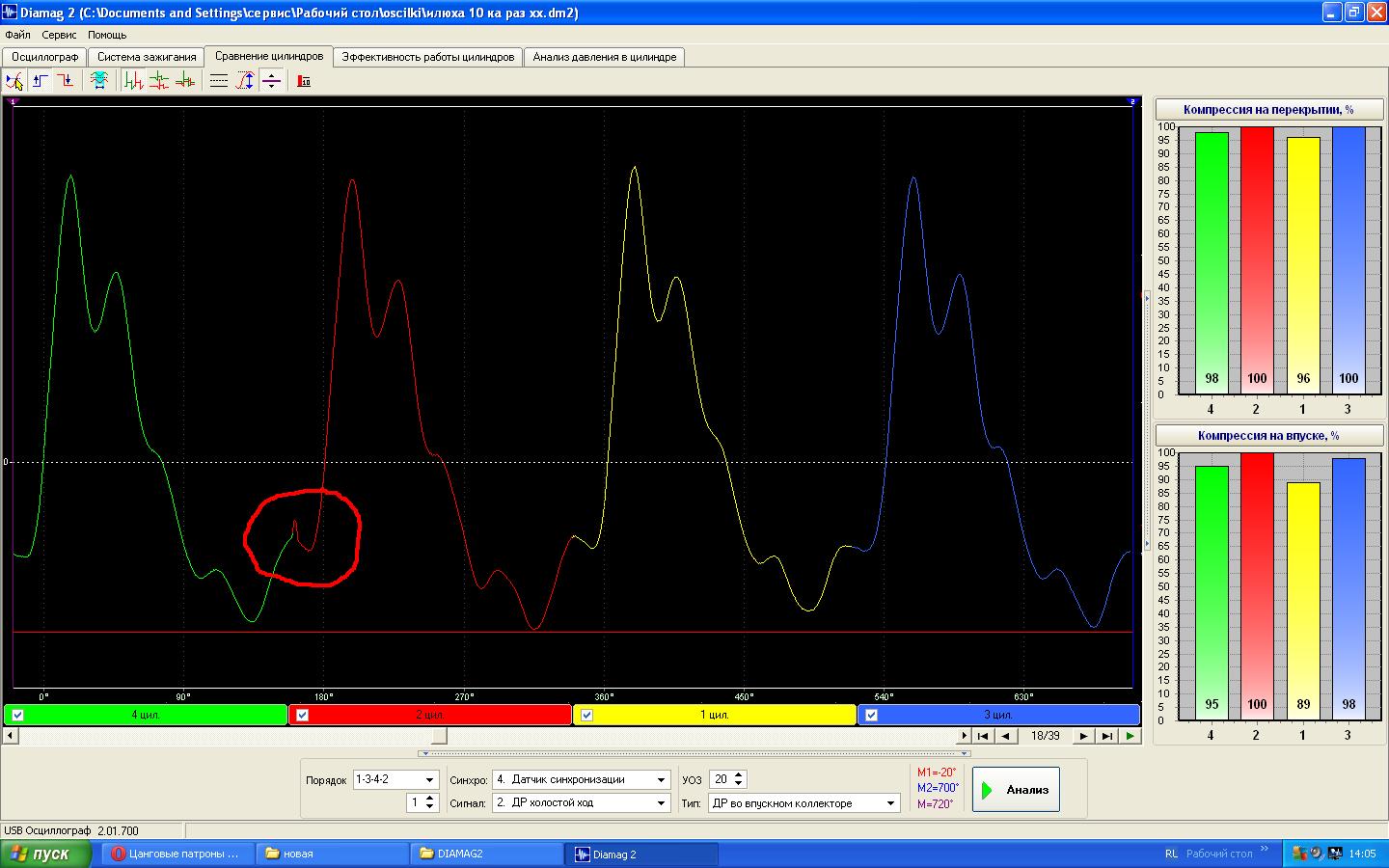Decrease the УОЗ value with down arrow
Screen dimensions: 1389x868
pyautogui.click(x=739, y=783)
